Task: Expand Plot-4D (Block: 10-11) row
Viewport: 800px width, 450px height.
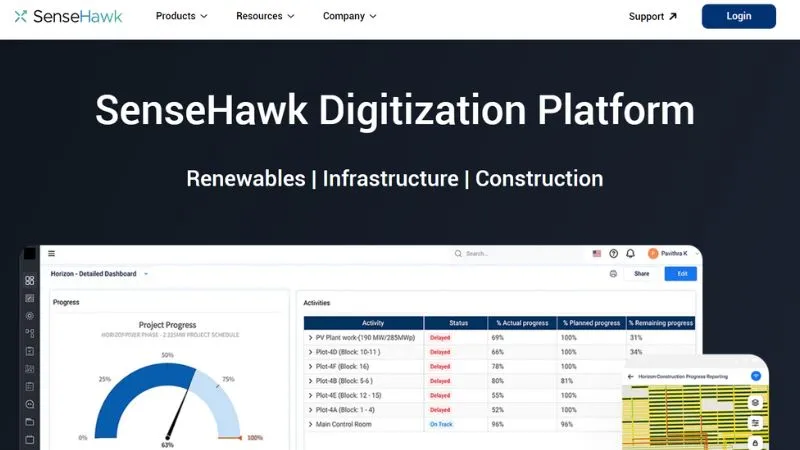Action: click(x=310, y=352)
